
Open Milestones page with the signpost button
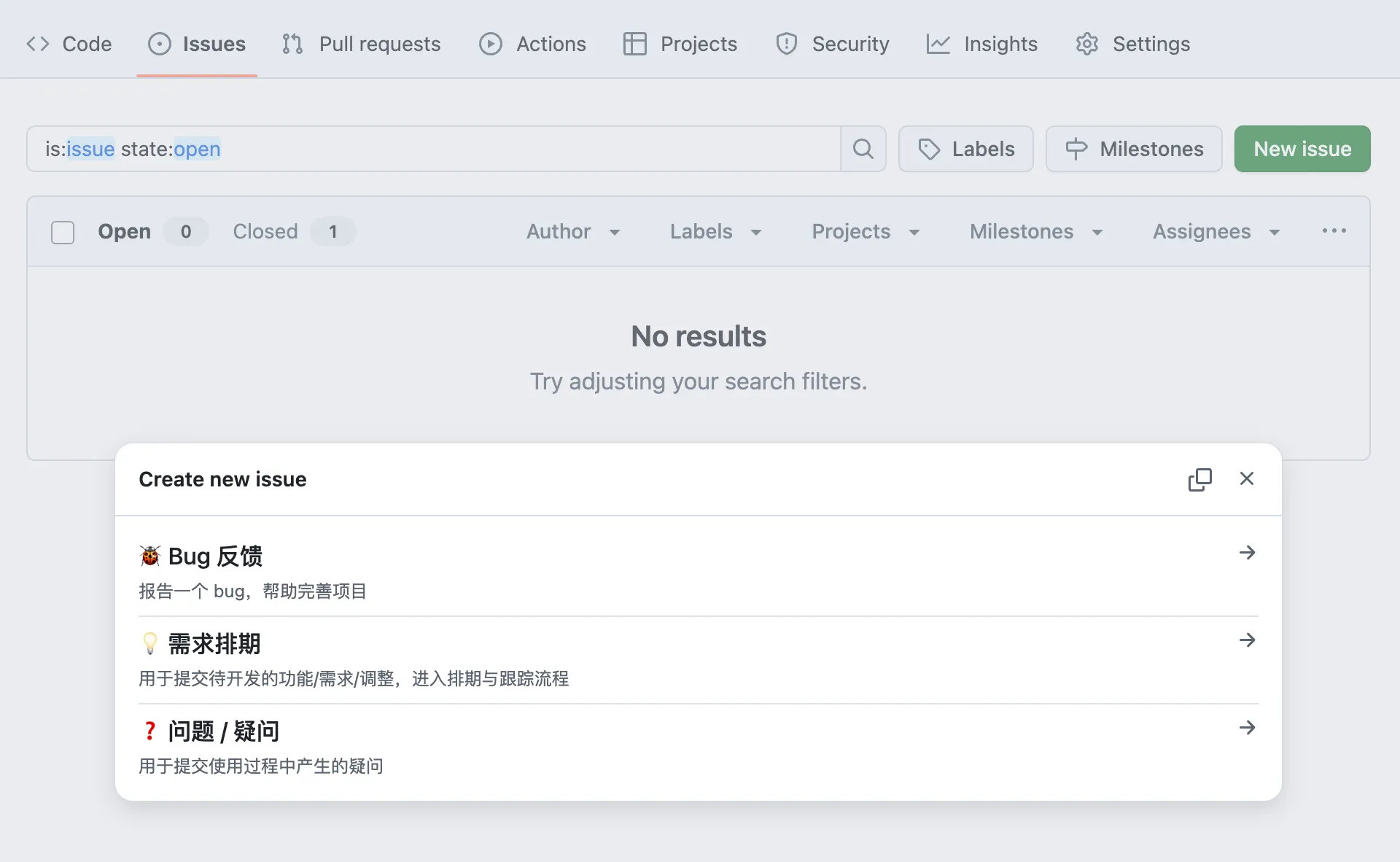point(1134,149)
